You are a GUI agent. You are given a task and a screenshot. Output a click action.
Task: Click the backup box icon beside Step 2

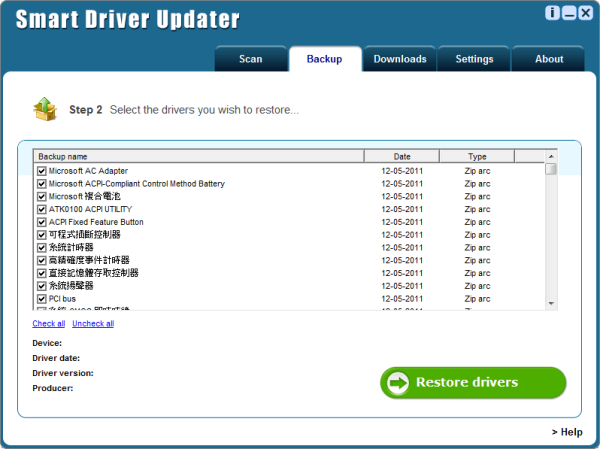pyautogui.click(x=45, y=109)
